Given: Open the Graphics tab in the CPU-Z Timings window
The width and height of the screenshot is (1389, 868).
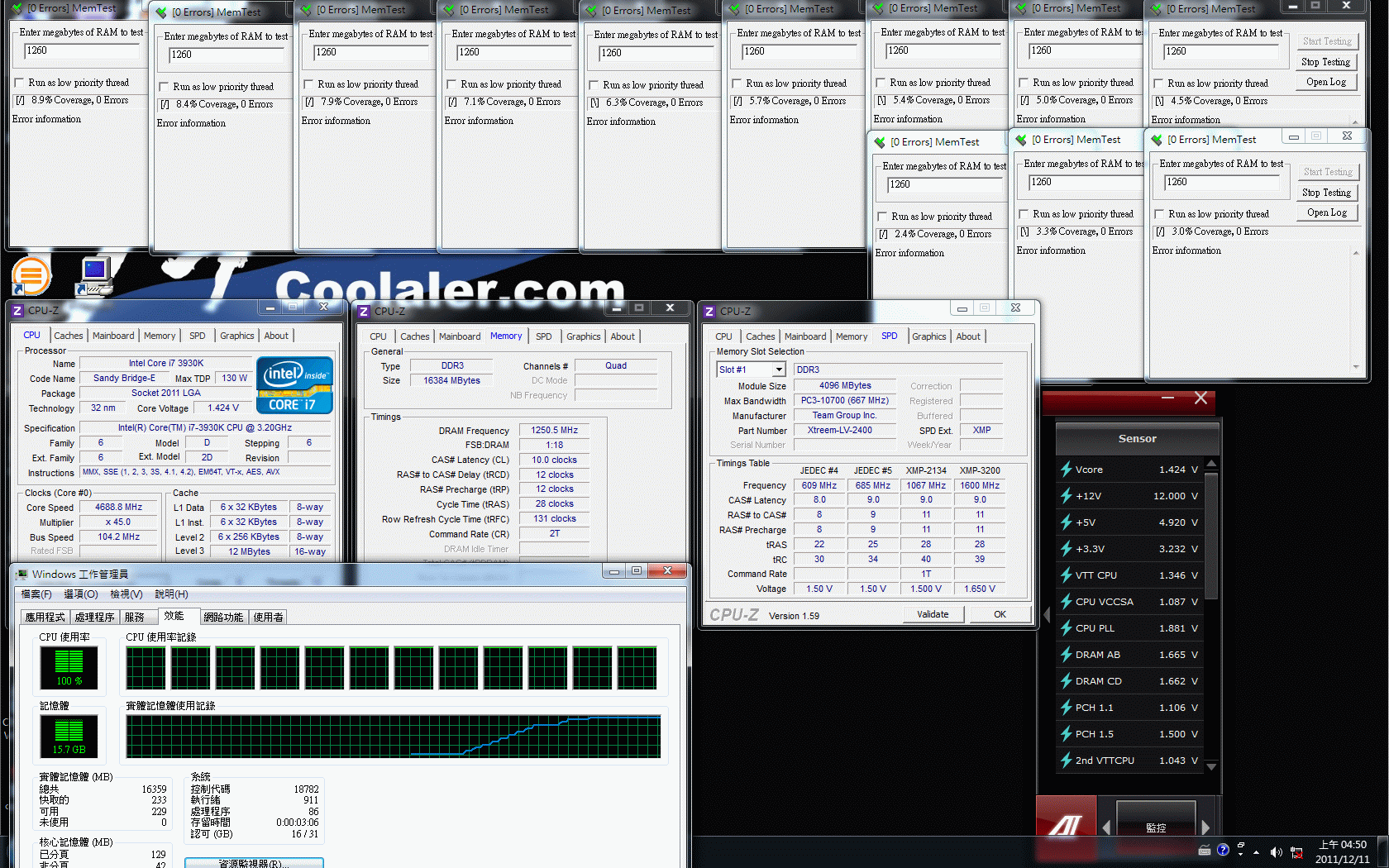Looking at the screenshot, I should [584, 336].
